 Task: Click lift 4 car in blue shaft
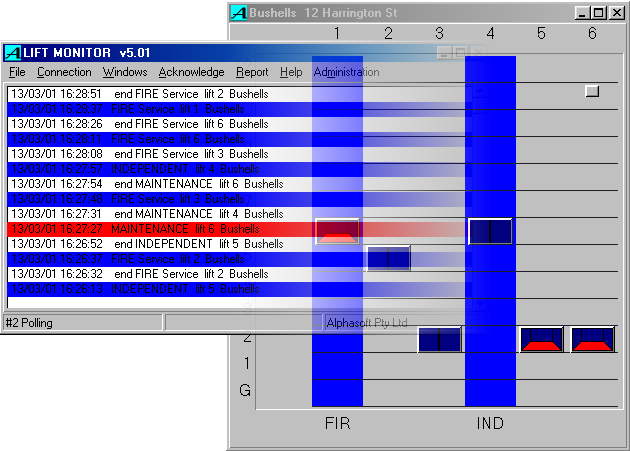pos(490,231)
